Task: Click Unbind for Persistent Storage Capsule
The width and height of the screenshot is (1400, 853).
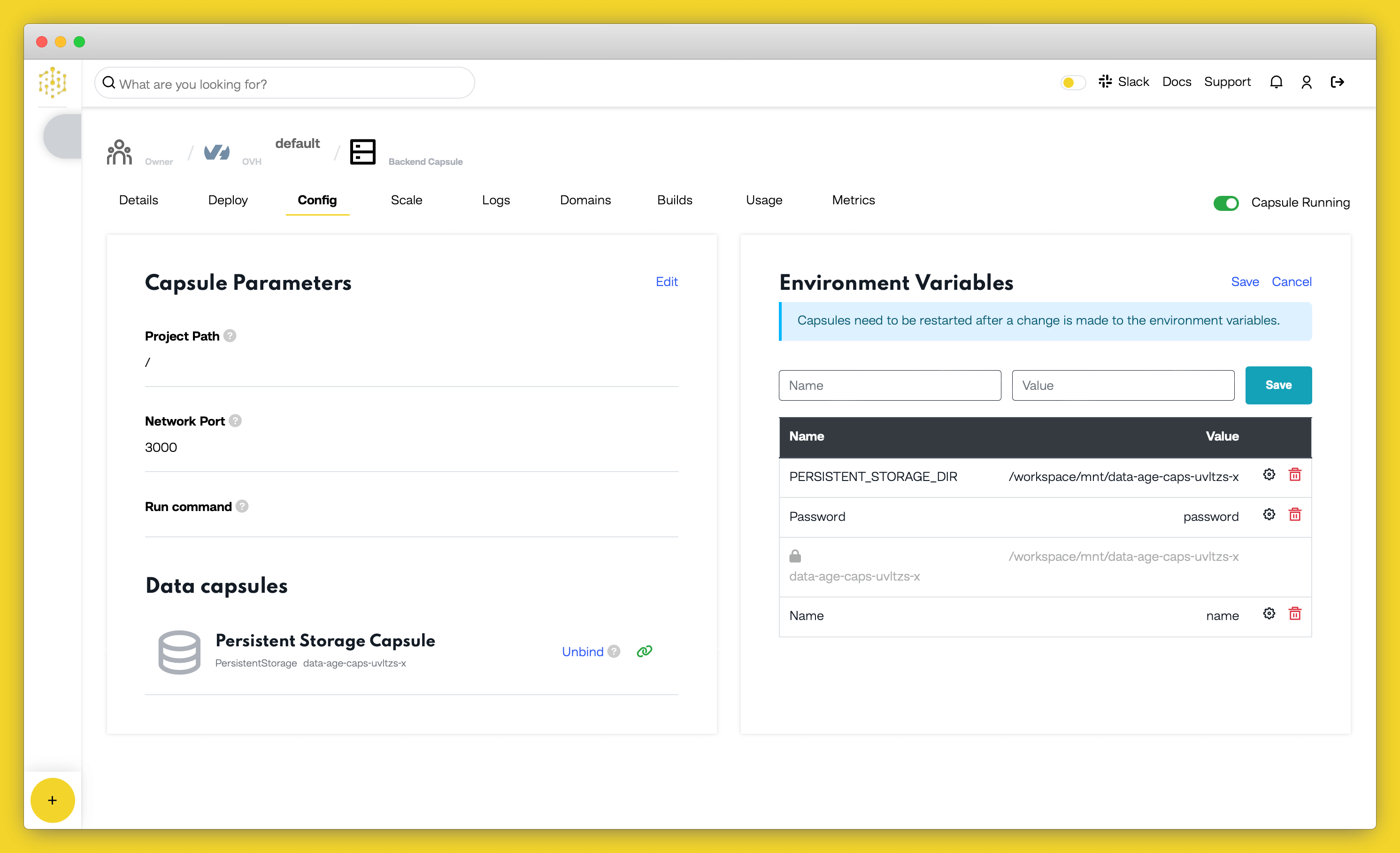Action: [x=582, y=652]
